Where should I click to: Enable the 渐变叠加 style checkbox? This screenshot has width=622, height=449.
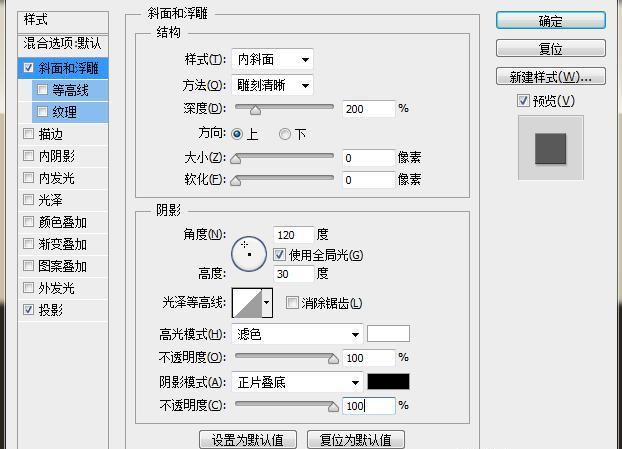(x=28, y=244)
